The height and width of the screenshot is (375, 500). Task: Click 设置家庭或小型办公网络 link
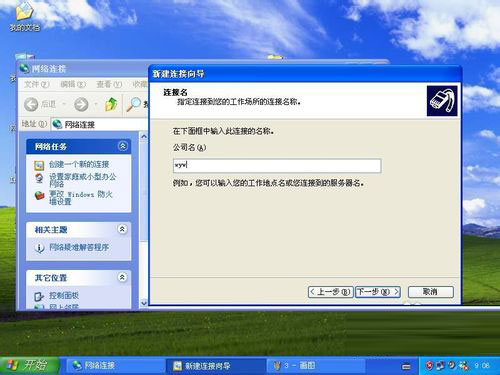[82, 180]
